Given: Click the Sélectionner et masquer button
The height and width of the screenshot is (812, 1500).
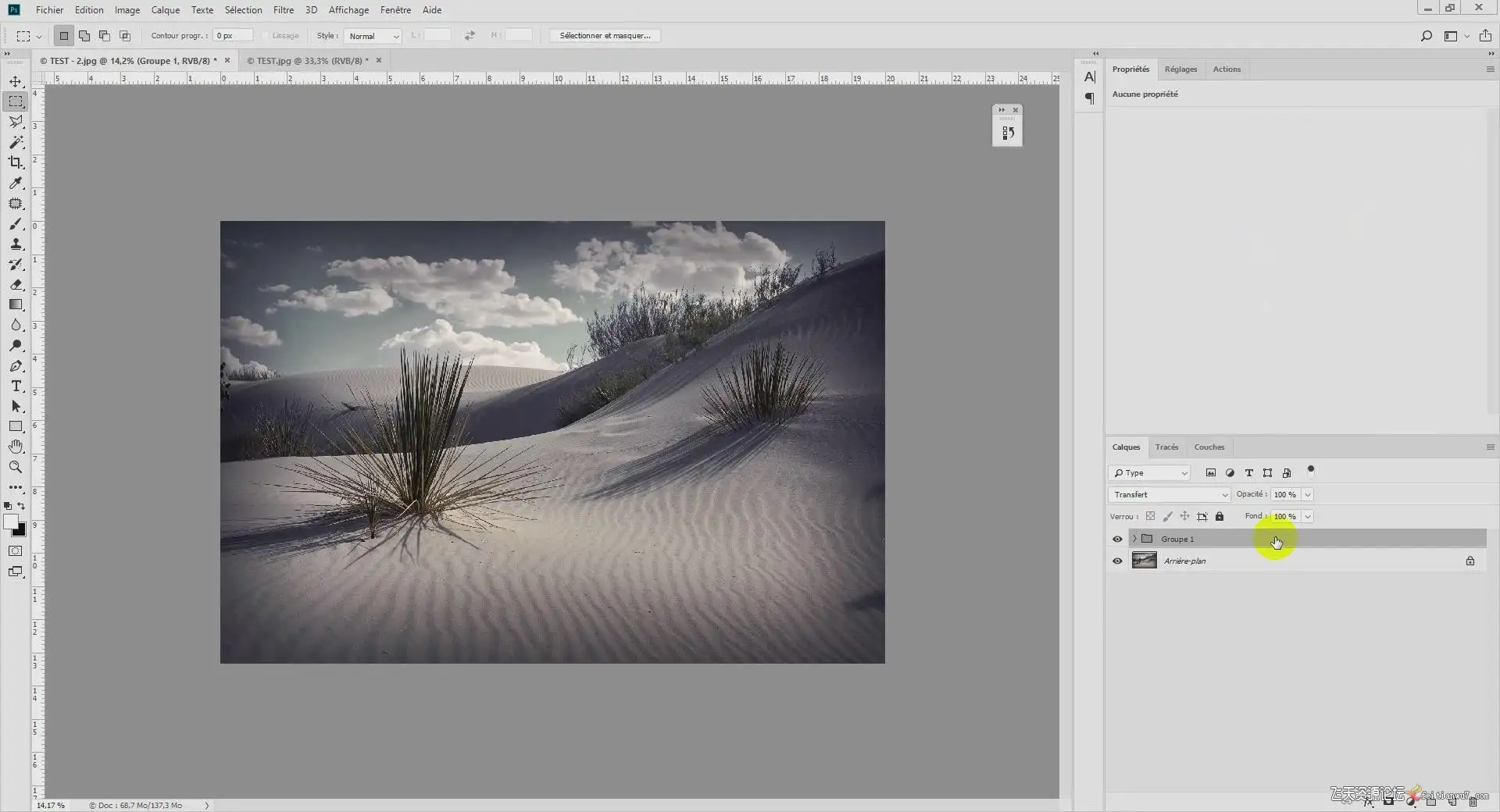Looking at the screenshot, I should coord(605,36).
